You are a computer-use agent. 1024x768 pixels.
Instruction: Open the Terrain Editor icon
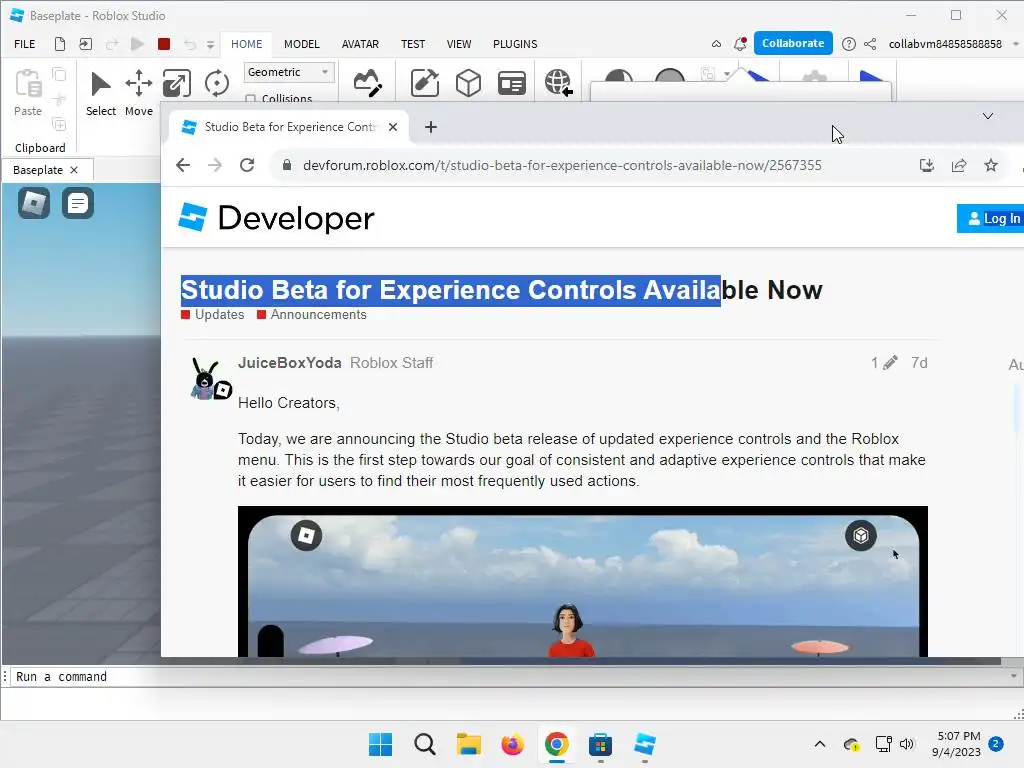[368, 84]
